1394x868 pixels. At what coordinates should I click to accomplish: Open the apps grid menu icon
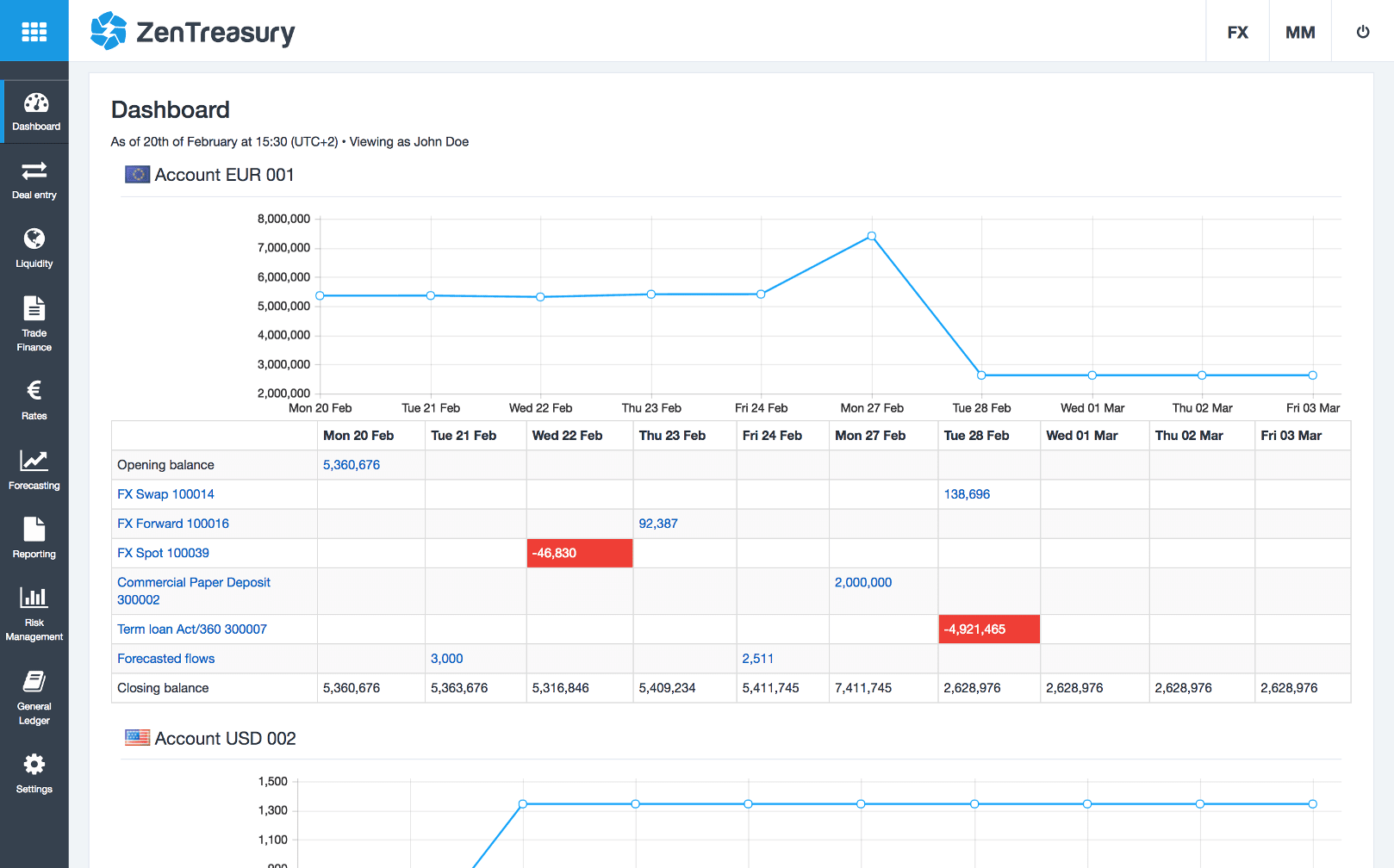click(34, 32)
